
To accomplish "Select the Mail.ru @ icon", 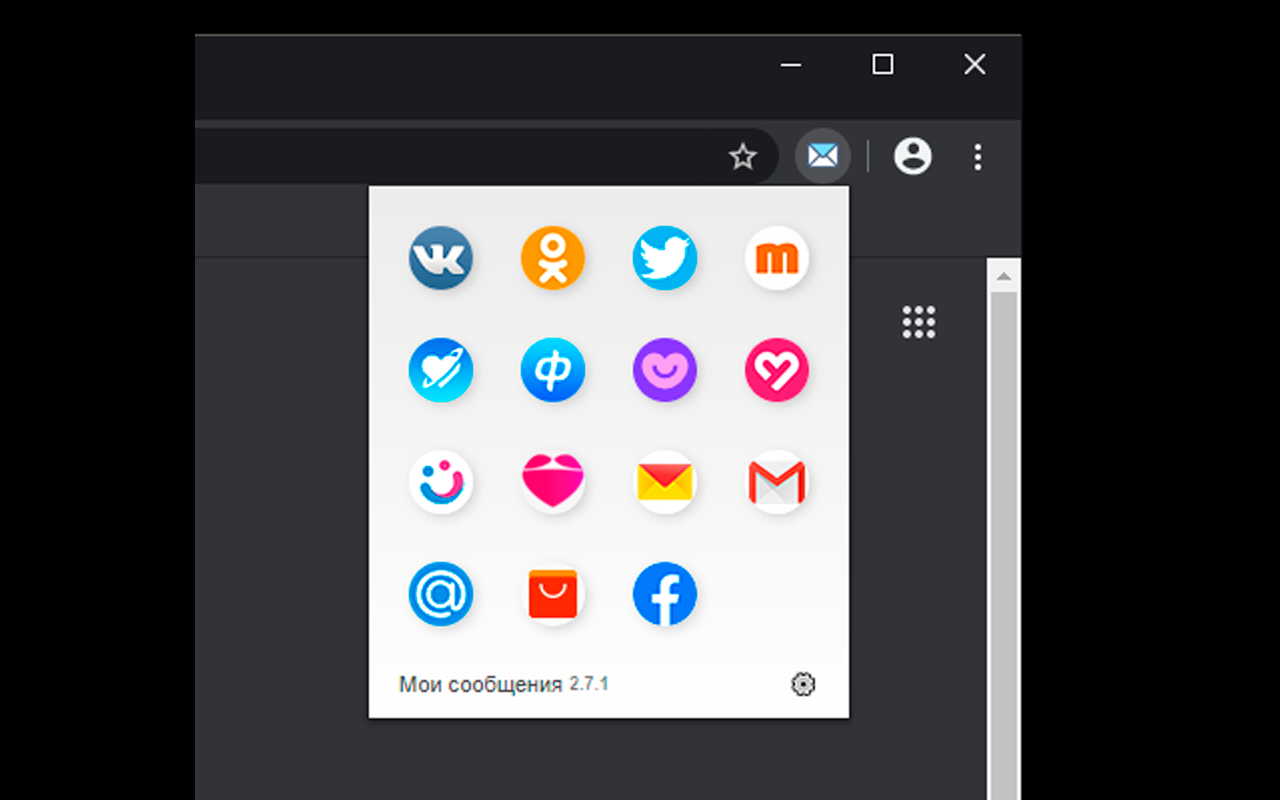I will [441, 593].
